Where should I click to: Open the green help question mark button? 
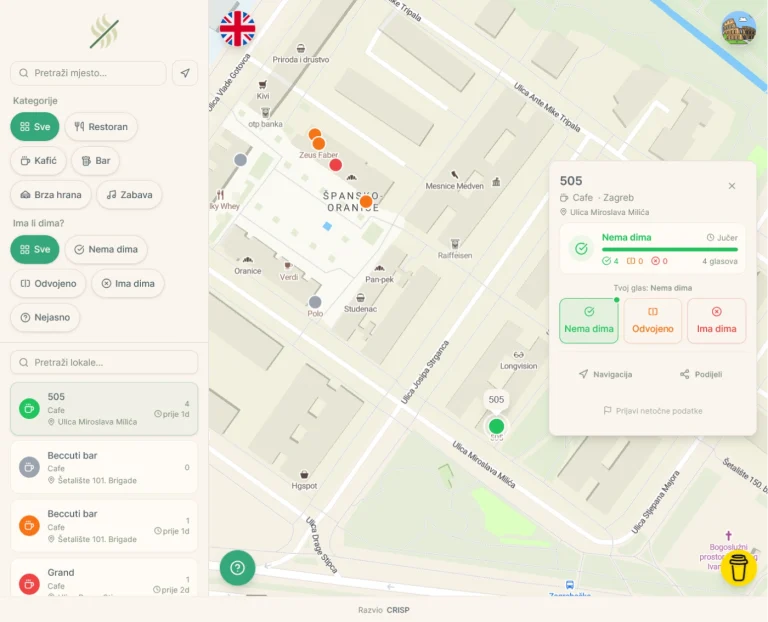point(238,568)
